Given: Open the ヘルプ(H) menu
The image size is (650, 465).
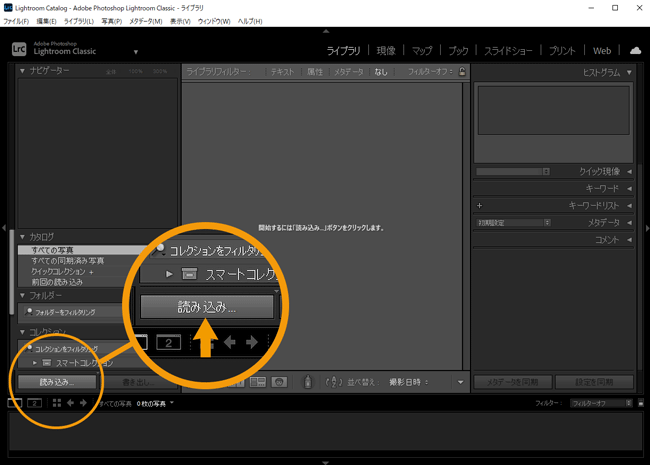Looking at the screenshot, I should [x=250, y=21].
